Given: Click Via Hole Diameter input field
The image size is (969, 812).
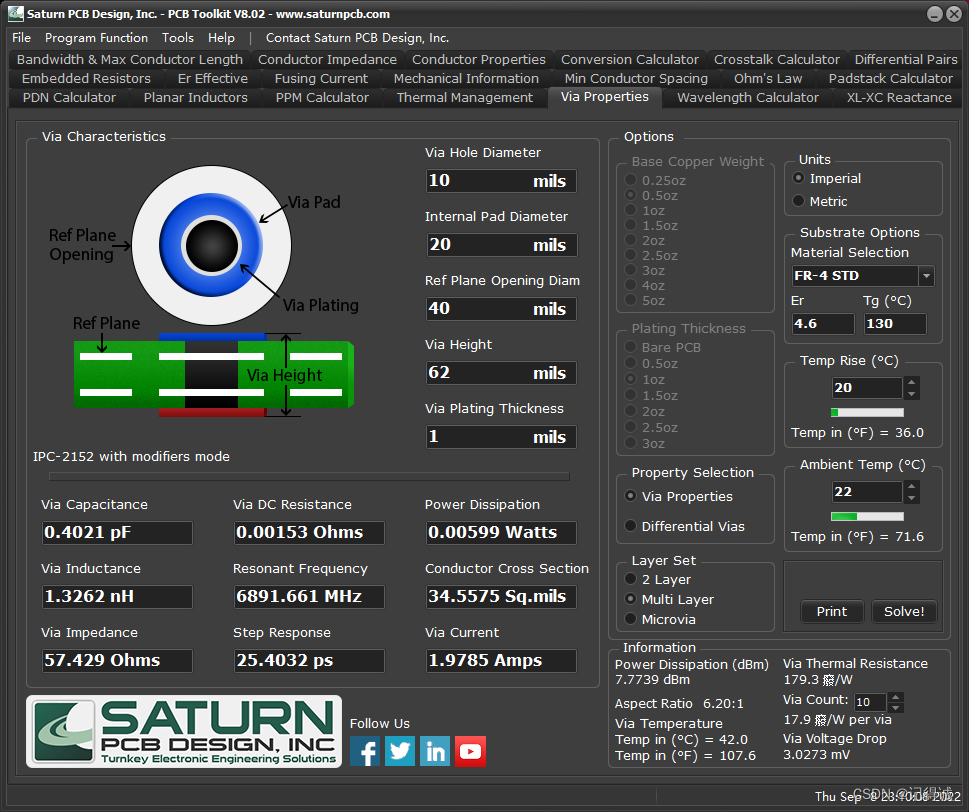Looking at the screenshot, I should coord(501,180).
